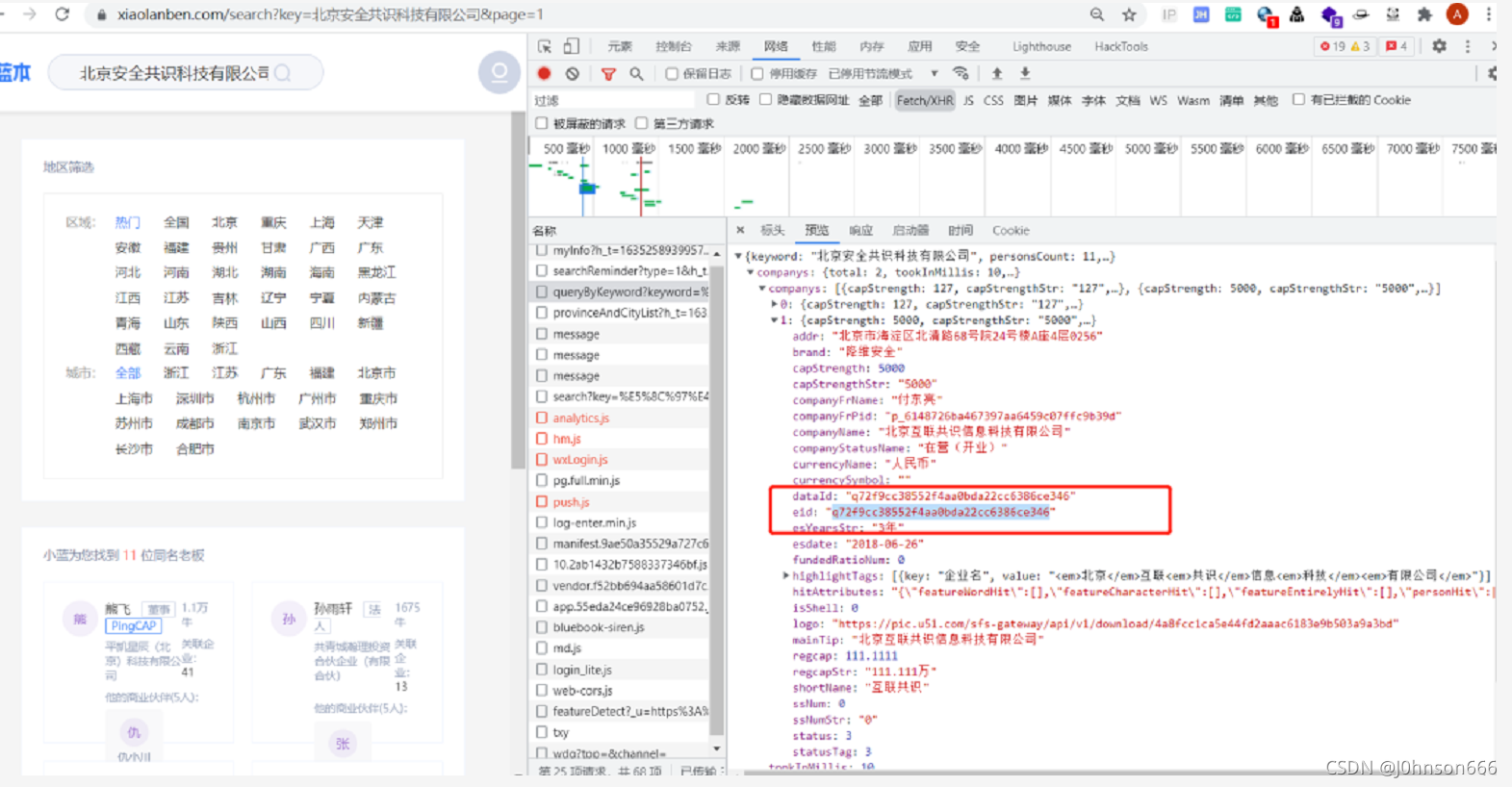Click request list scroll down arrow
1512x787 pixels.
(x=717, y=748)
